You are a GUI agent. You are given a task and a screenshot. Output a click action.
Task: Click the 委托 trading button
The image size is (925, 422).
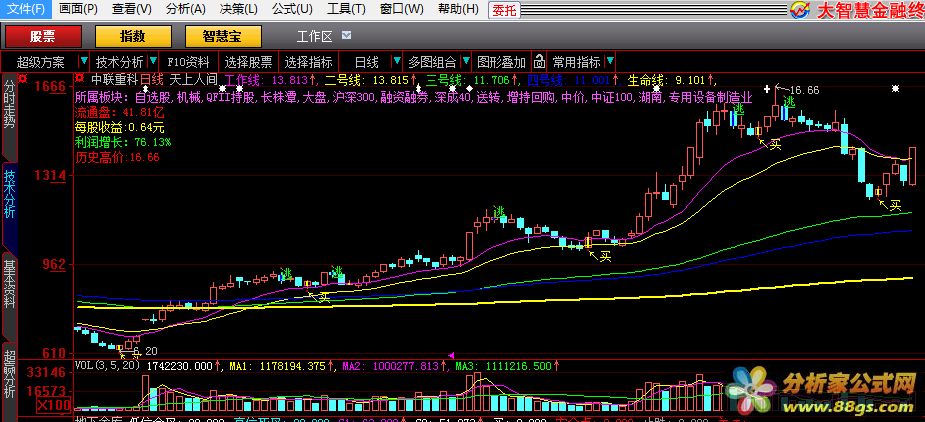(x=504, y=10)
